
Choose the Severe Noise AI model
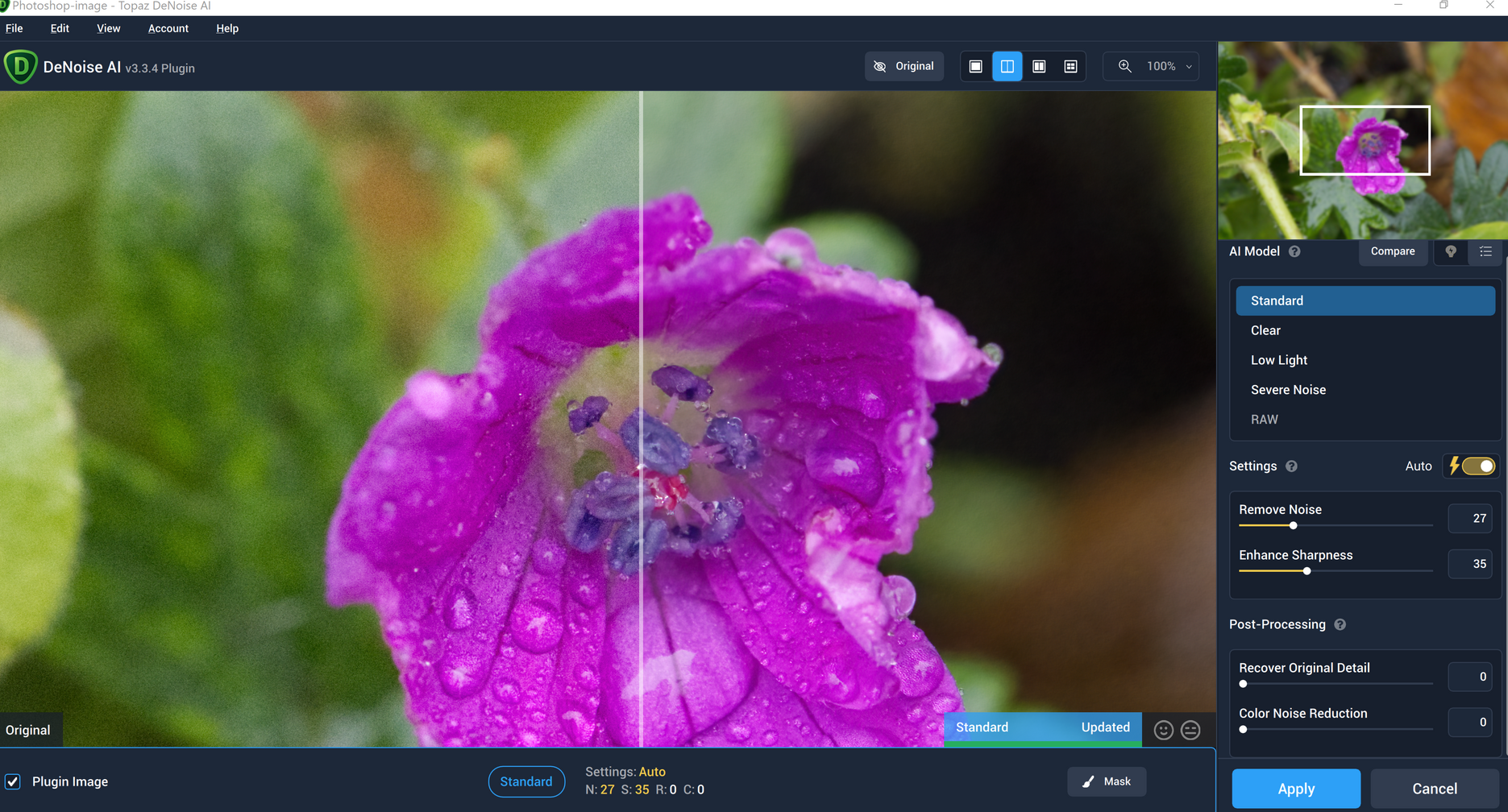point(1288,390)
